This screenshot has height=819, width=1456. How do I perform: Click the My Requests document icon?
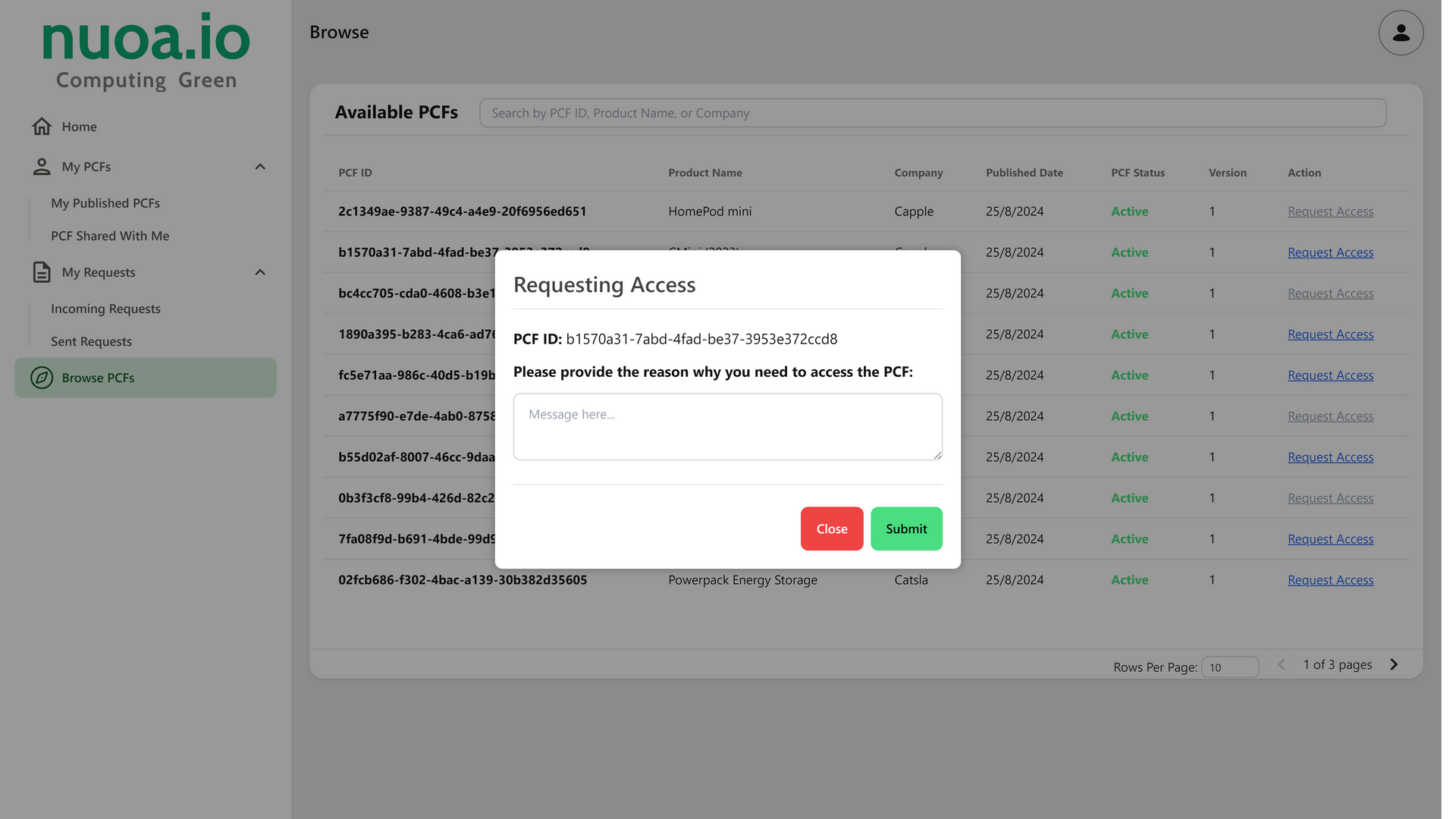(42, 272)
